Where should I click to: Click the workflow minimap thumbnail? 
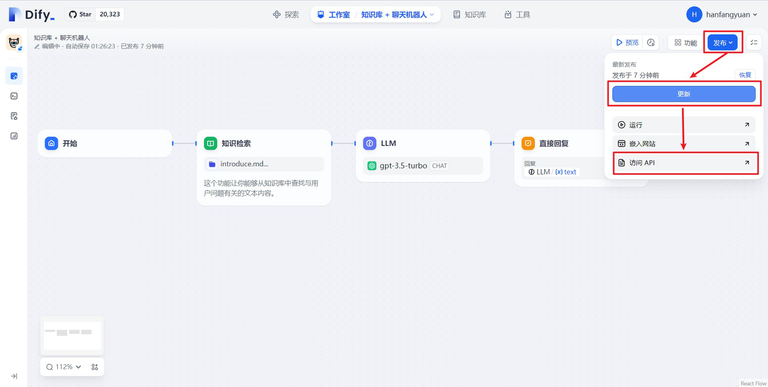(x=72, y=336)
